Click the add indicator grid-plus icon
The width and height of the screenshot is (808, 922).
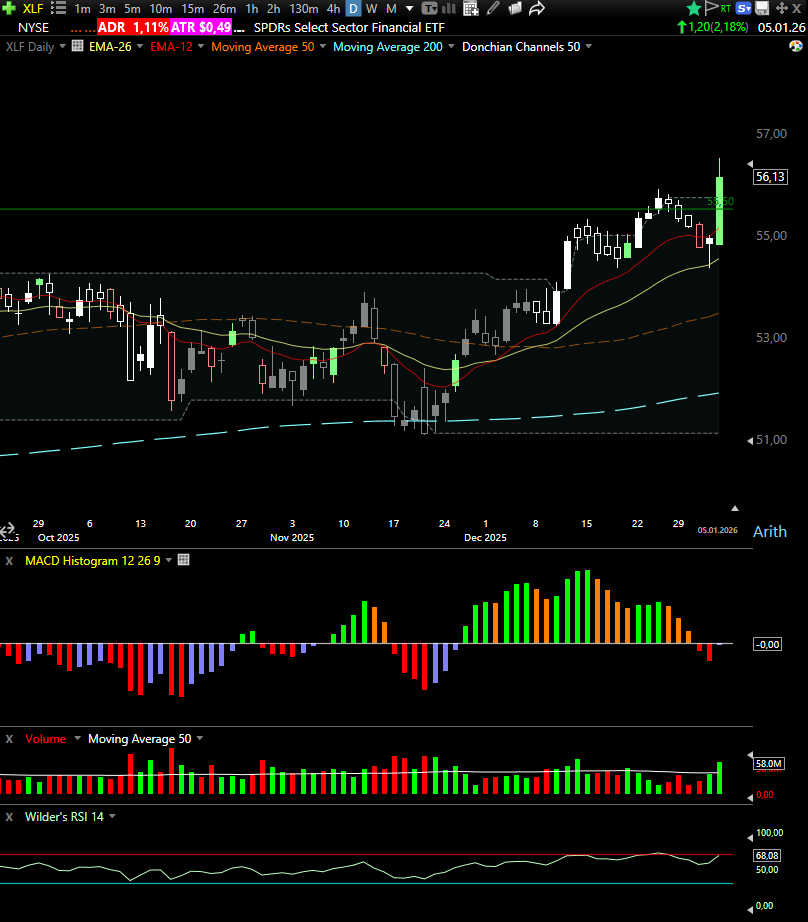[470, 8]
